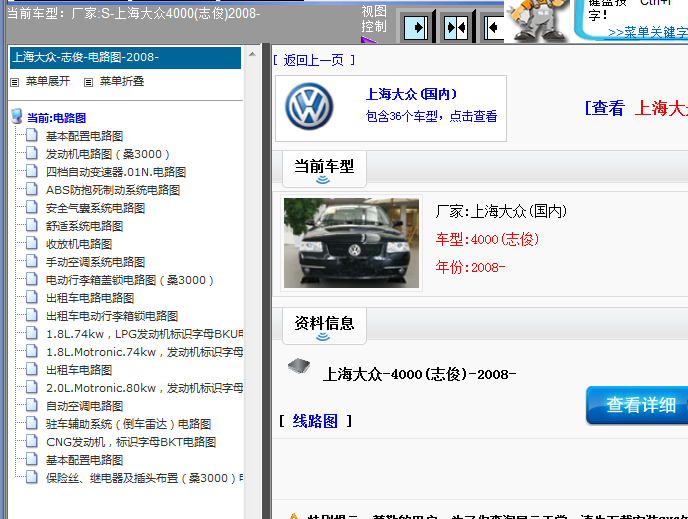Click 年份:2008- text

(x=470, y=267)
